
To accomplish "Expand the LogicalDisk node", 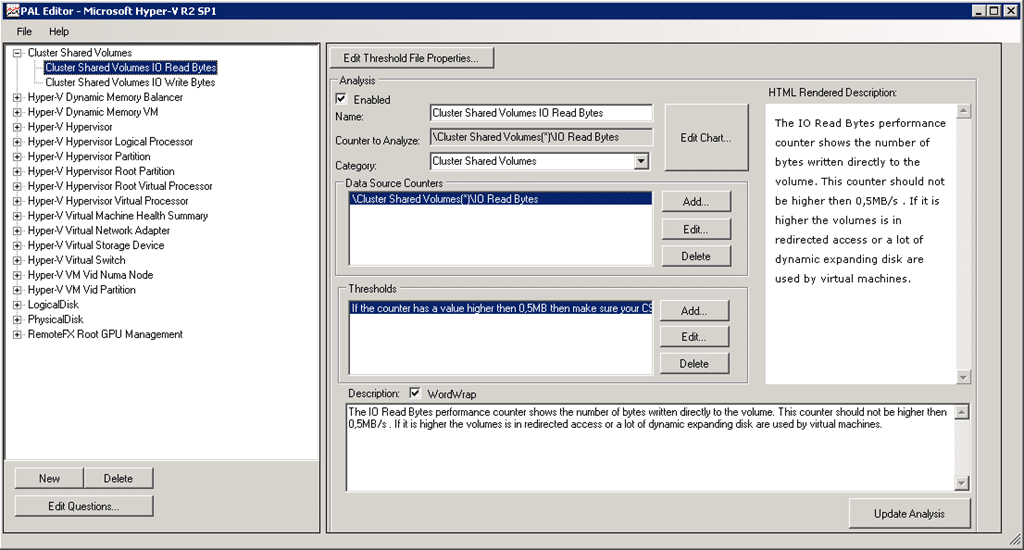I will [18, 305].
